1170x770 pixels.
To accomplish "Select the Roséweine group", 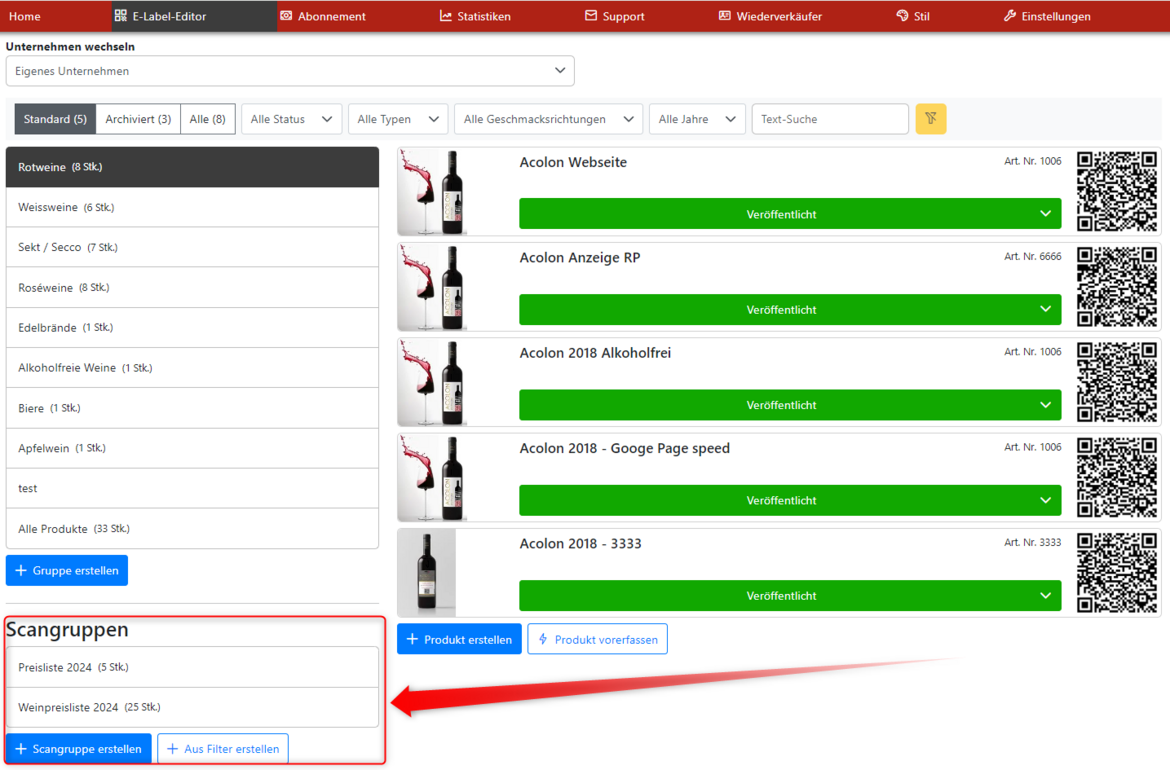I will [193, 288].
